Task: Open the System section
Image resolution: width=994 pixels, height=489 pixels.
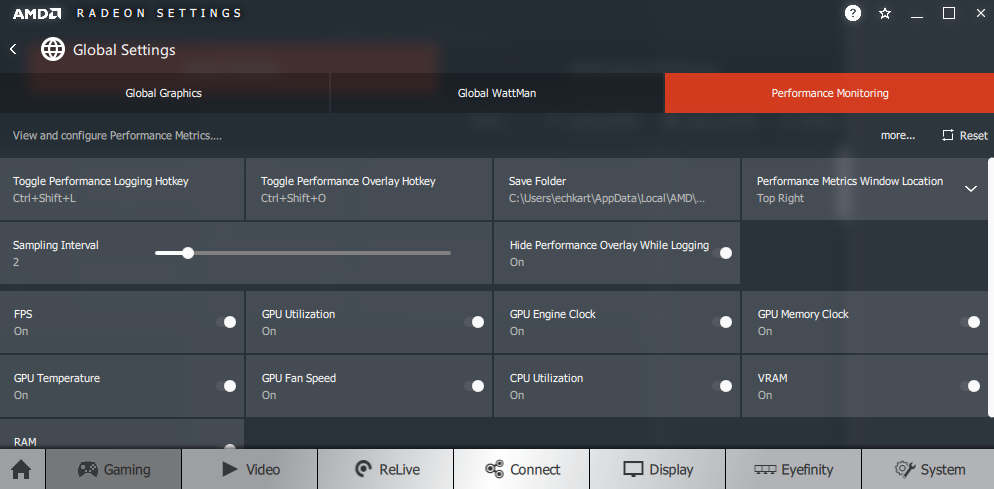Action: [x=928, y=469]
